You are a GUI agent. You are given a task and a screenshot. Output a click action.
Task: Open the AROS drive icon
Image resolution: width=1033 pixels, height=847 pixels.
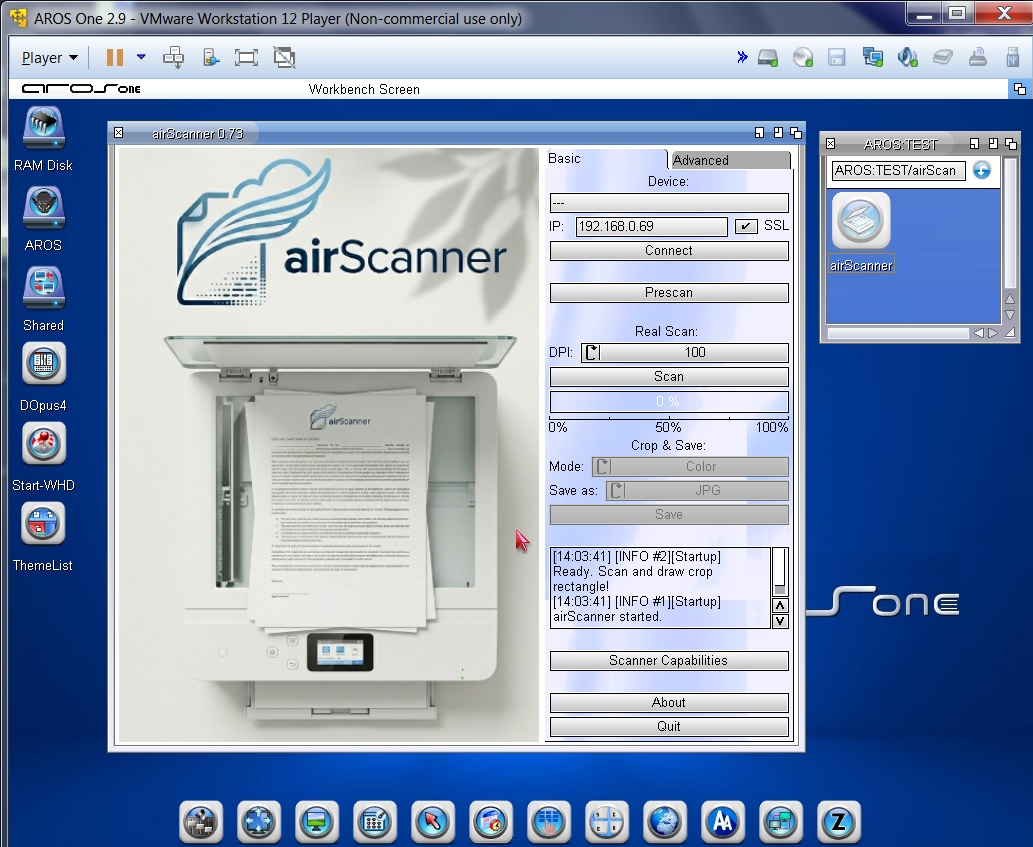tap(43, 209)
